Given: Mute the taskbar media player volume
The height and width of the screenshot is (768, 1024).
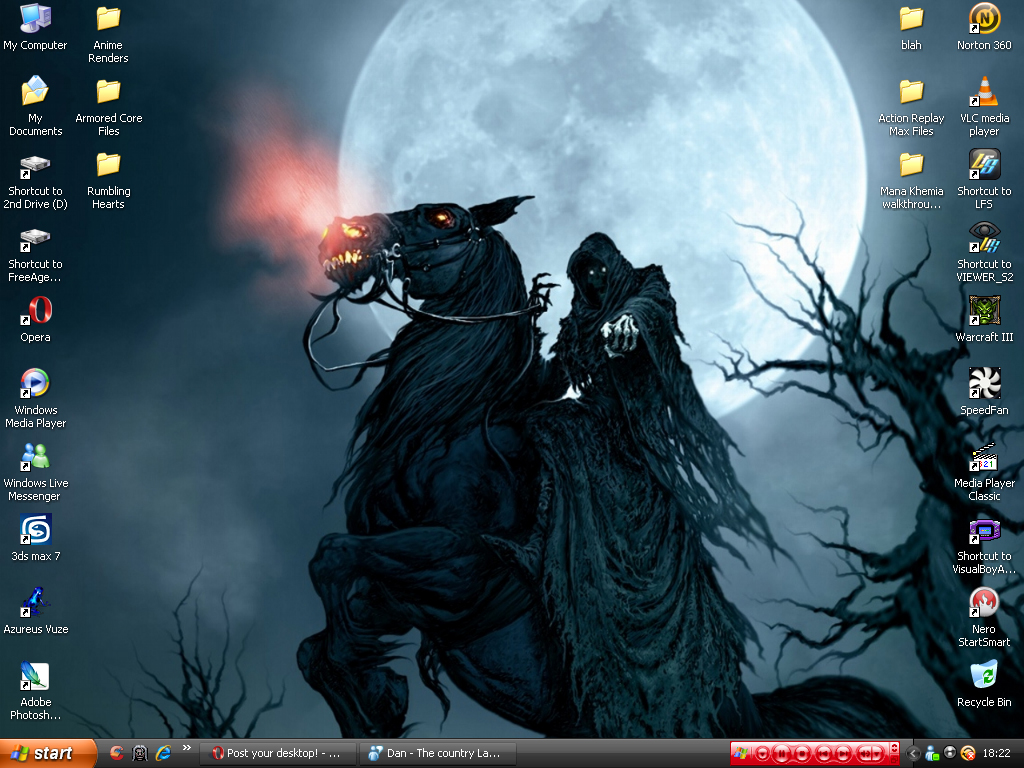Looking at the screenshot, I should pos(865,754).
